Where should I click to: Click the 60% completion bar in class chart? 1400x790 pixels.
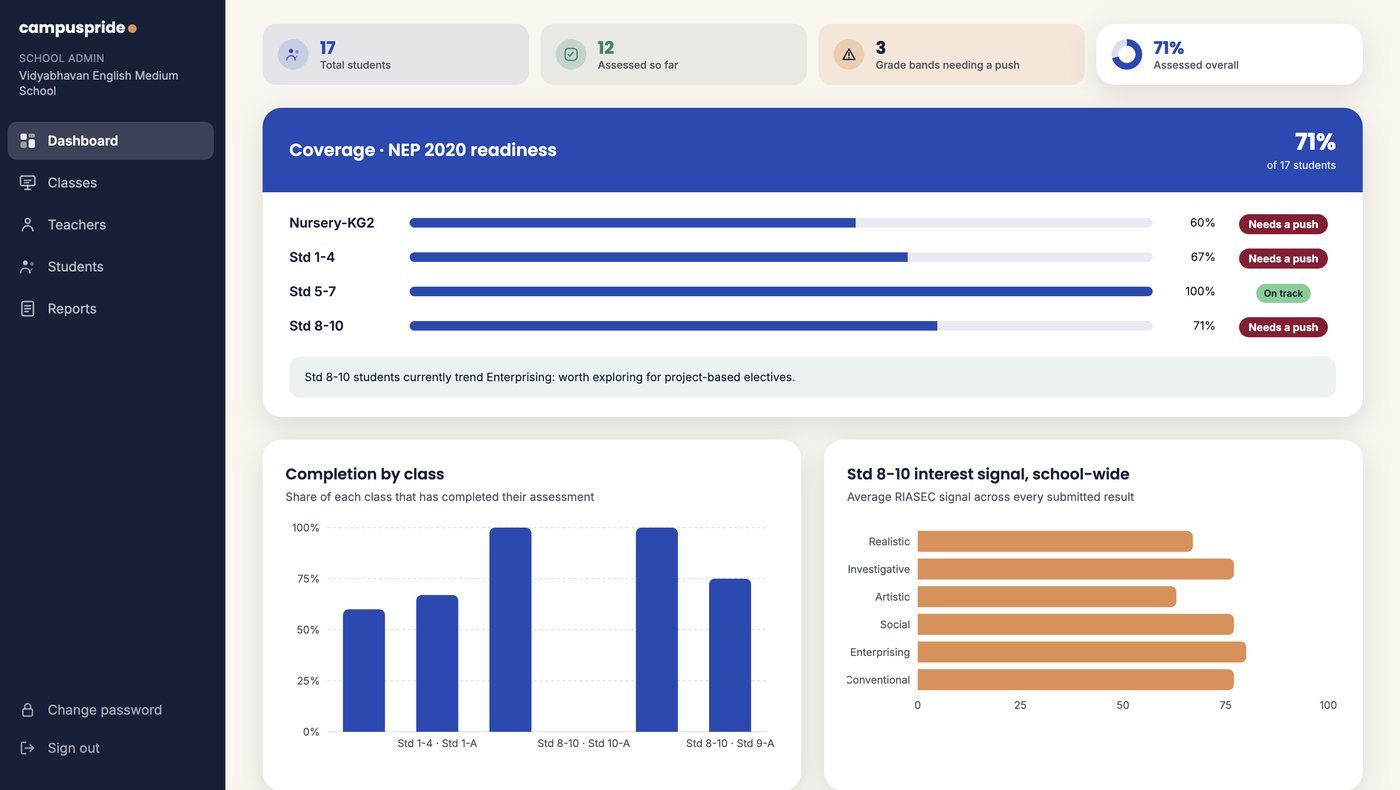tap(364, 671)
